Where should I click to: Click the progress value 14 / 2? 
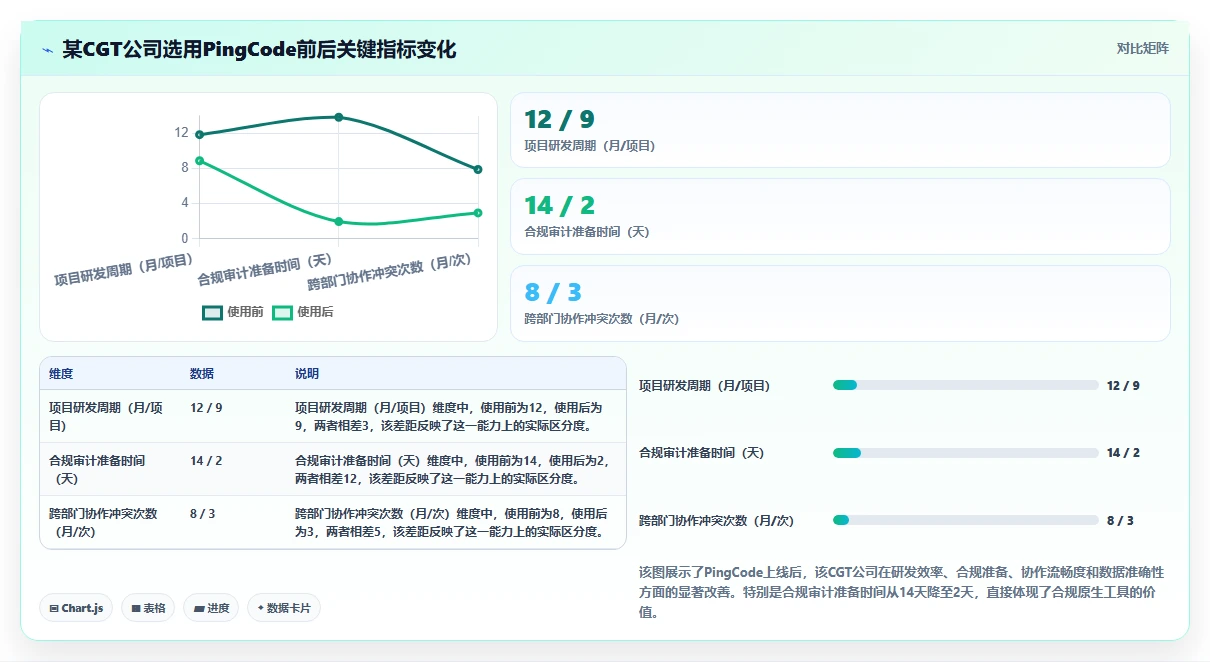click(x=1123, y=453)
